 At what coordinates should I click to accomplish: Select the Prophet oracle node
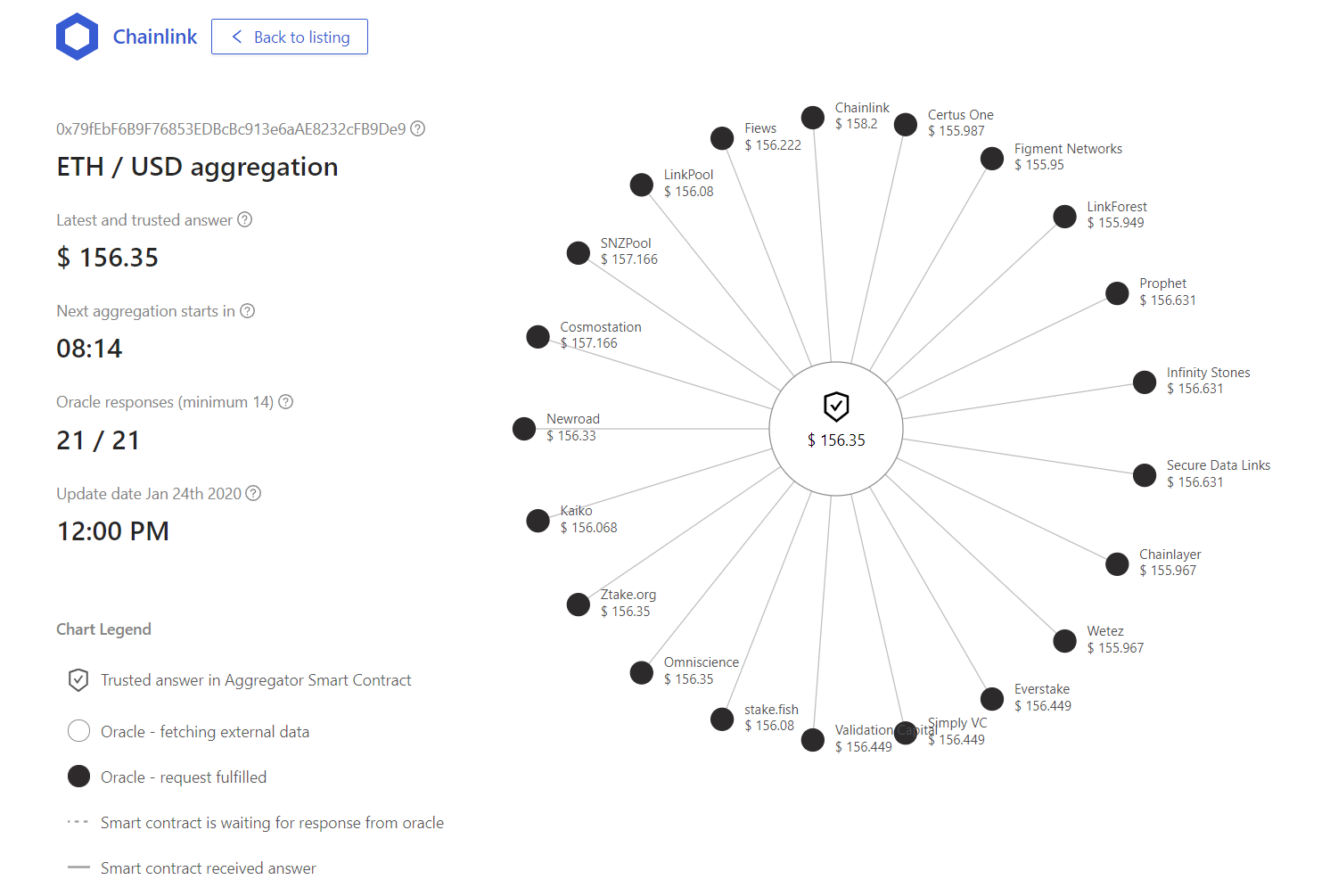(x=1117, y=293)
